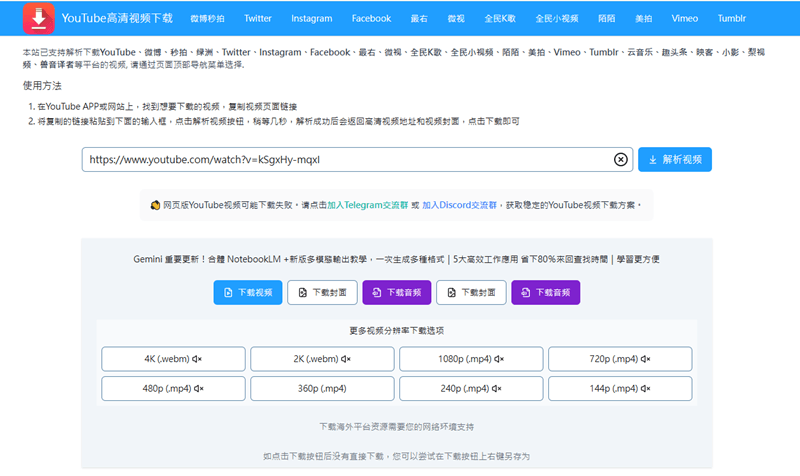Download the 4K (.webm) version

tap(173, 359)
